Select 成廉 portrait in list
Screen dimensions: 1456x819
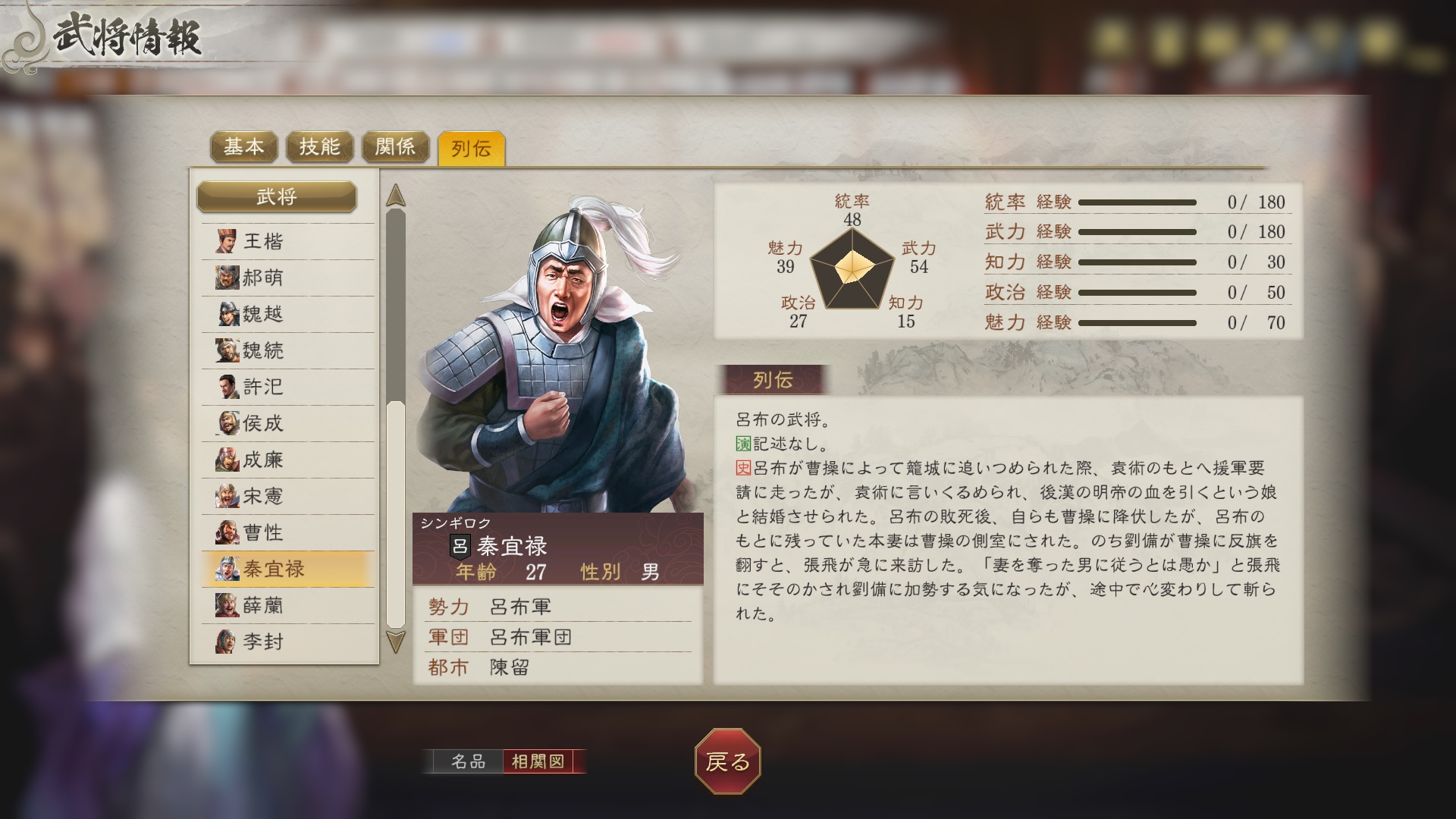(x=226, y=460)
